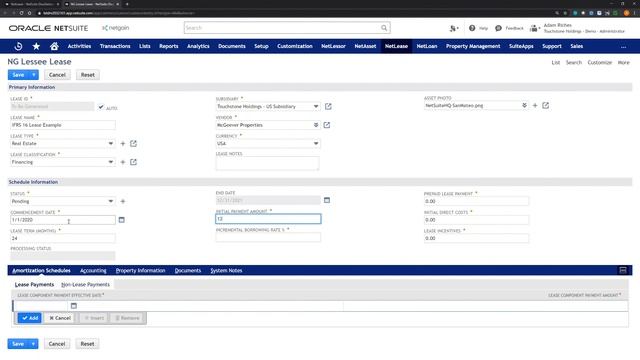640x360 pixels.
Task: Click the Oracle NetSuite logo
Action: click(x=48, y=28)
